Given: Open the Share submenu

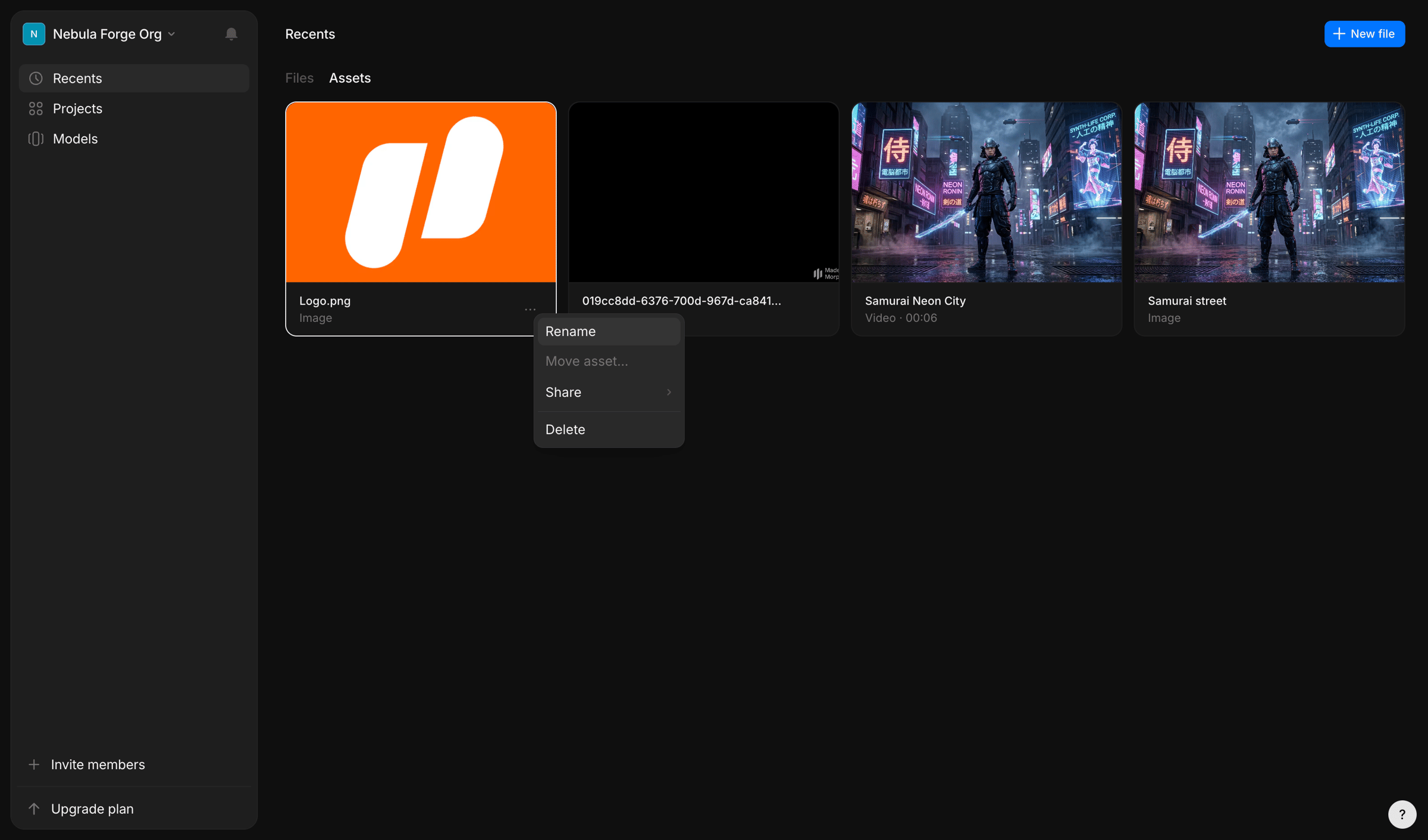Looking at the screenshot, I should click(x=609, y=392).
